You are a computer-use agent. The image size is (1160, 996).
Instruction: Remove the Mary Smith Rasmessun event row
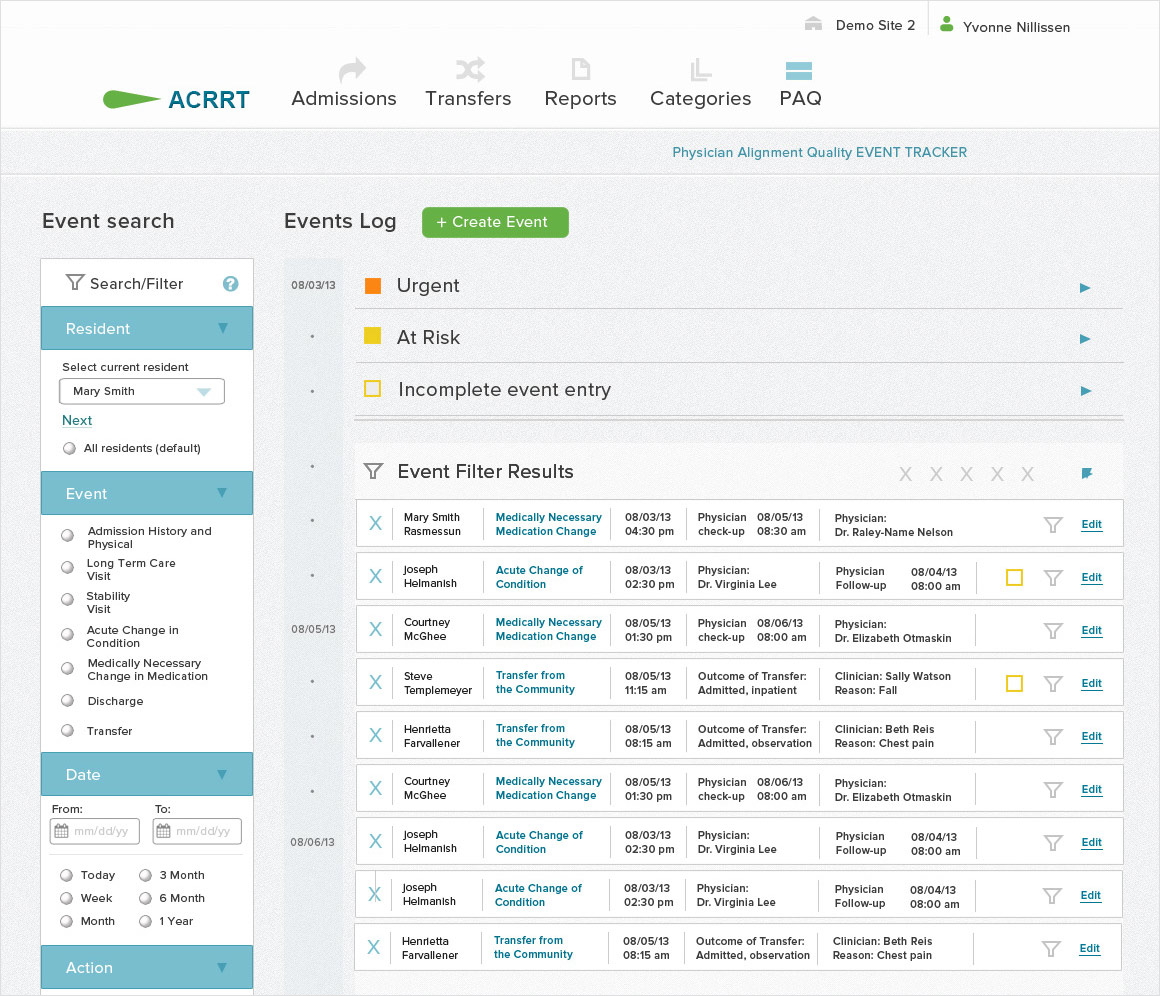(x=375, y=524)
